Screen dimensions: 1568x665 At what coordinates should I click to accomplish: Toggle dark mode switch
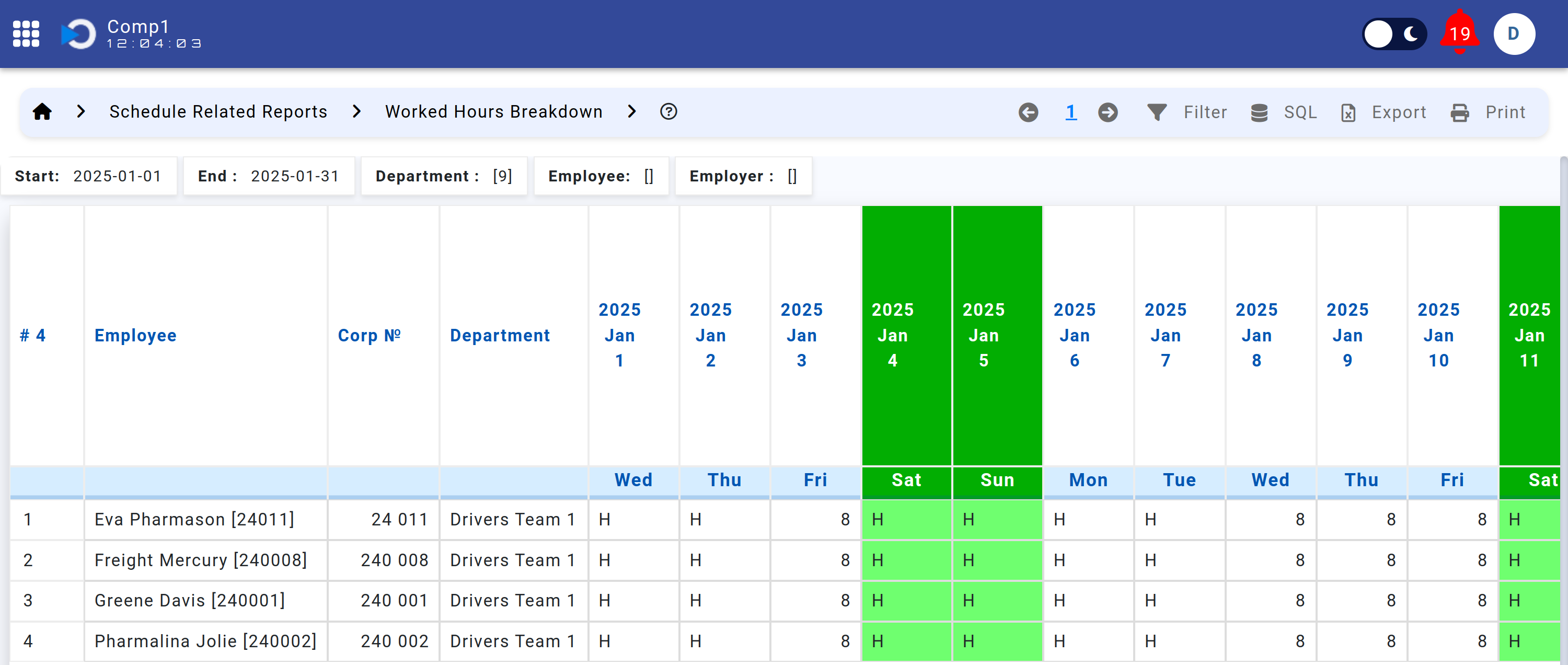tap(1393, 34)
